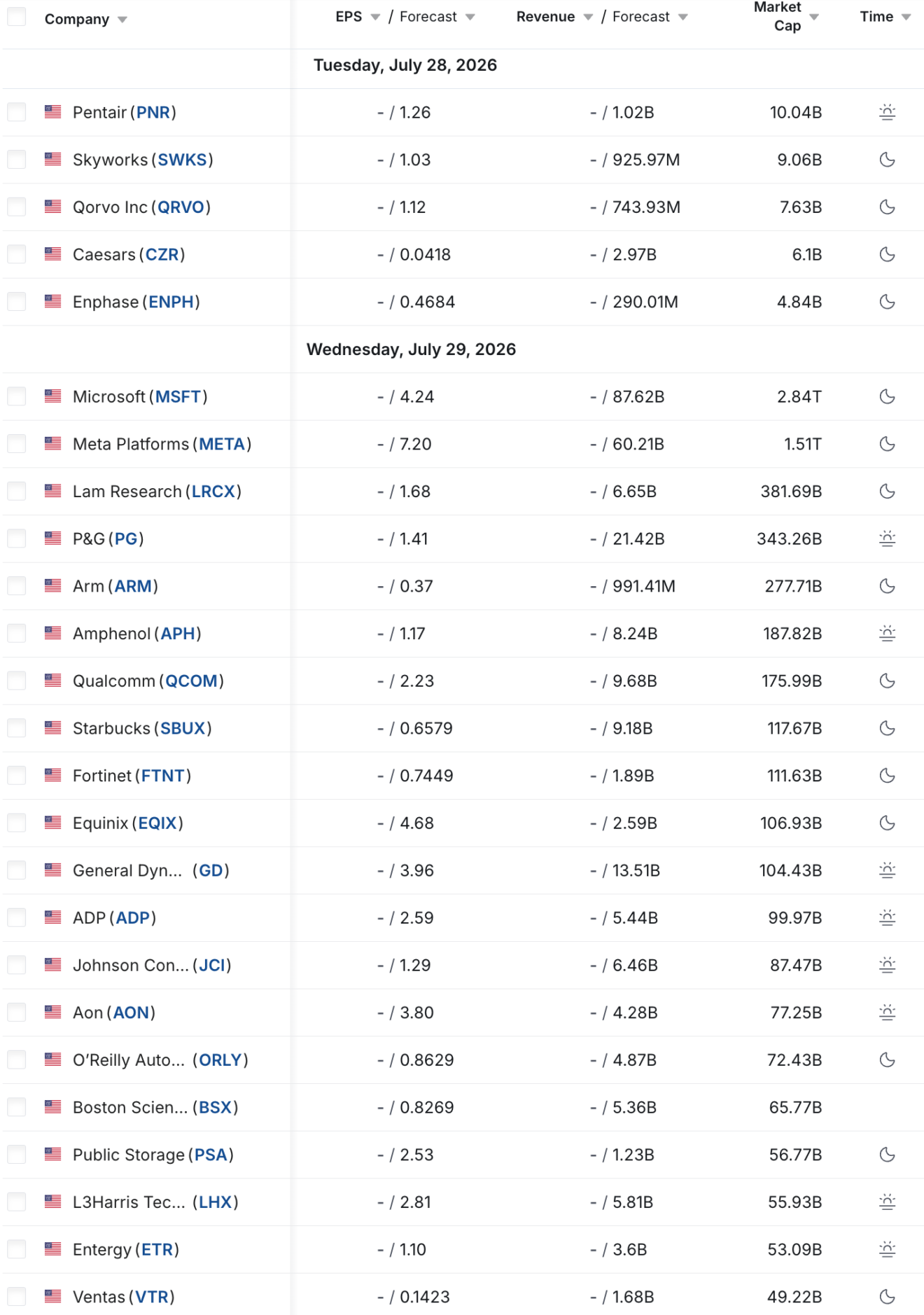
Task: Sort by the Time column header
Action: pos(876,17)
